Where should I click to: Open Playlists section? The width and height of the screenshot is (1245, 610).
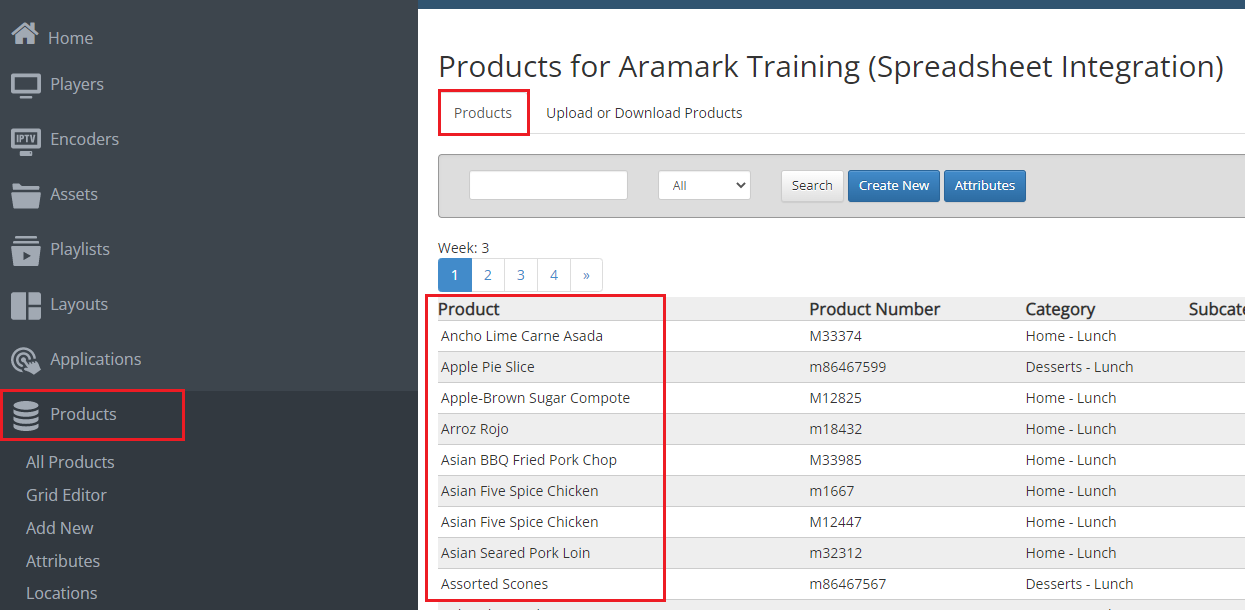[x=80, y=249]
